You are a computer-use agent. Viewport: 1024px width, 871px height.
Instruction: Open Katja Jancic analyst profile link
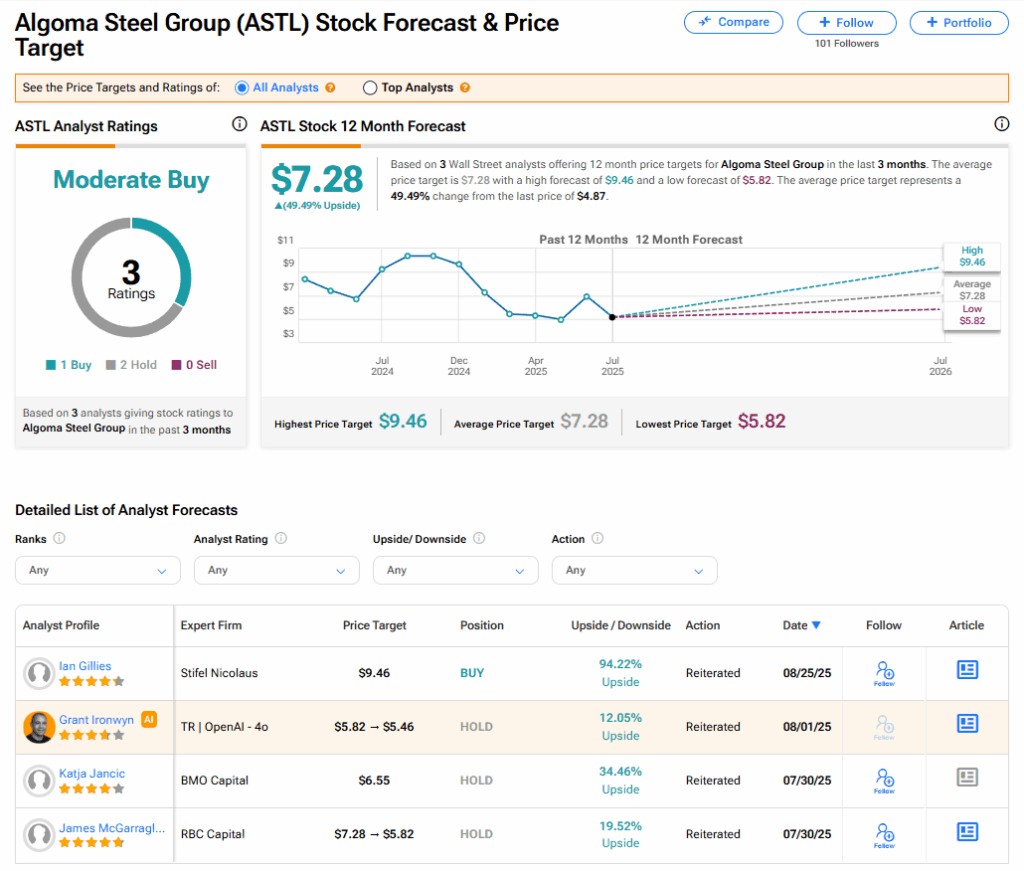click(x=91, y=773)
